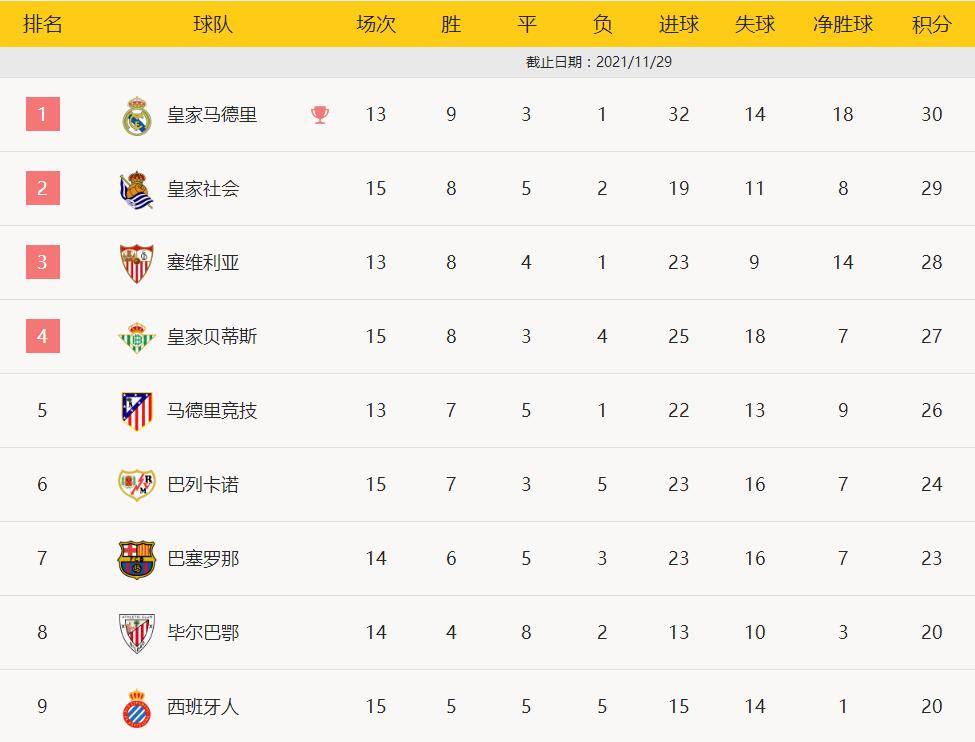The height and width of the screenshot is (742, 975).
Task: Sort by the 净胜球 column header
Action: point(843,24)
